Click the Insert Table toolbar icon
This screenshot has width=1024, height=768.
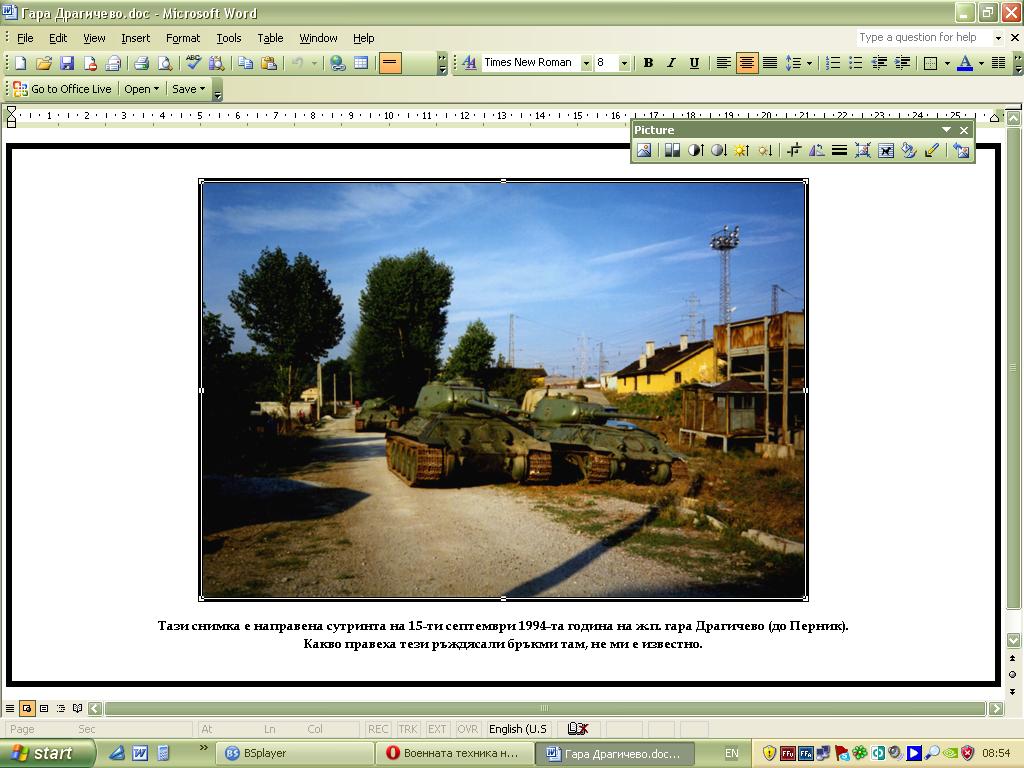coord(361,63)
